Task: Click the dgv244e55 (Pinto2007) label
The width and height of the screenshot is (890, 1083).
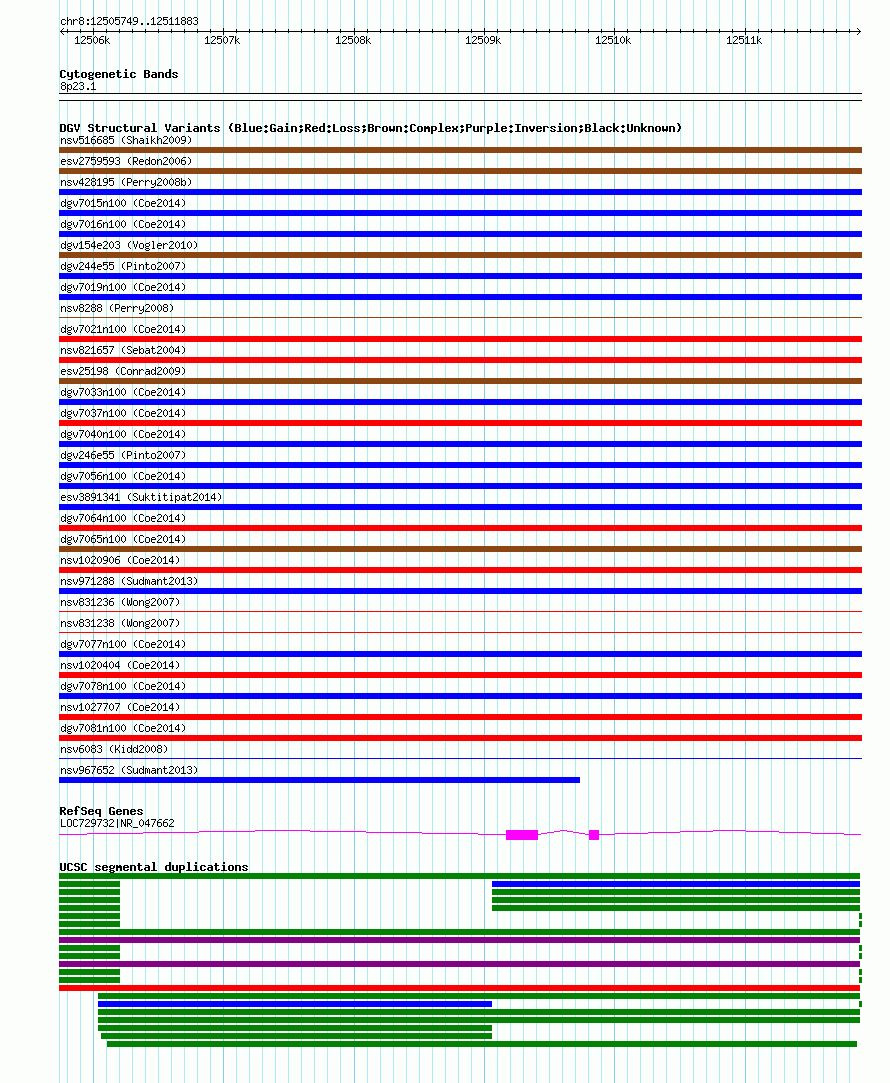Action: point(123,266)
